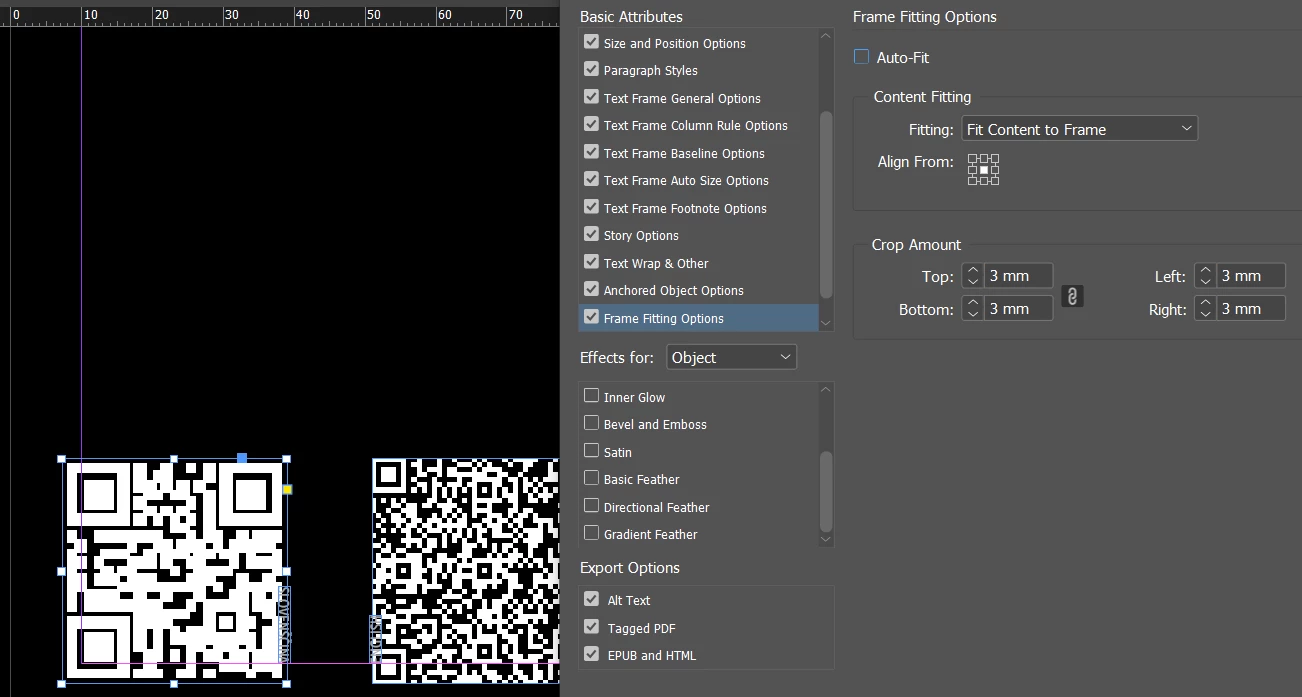Uncheck Frame Fitting Options checkbox
The height and width of the screenshot is (697, 1302).
pos(592,317)
